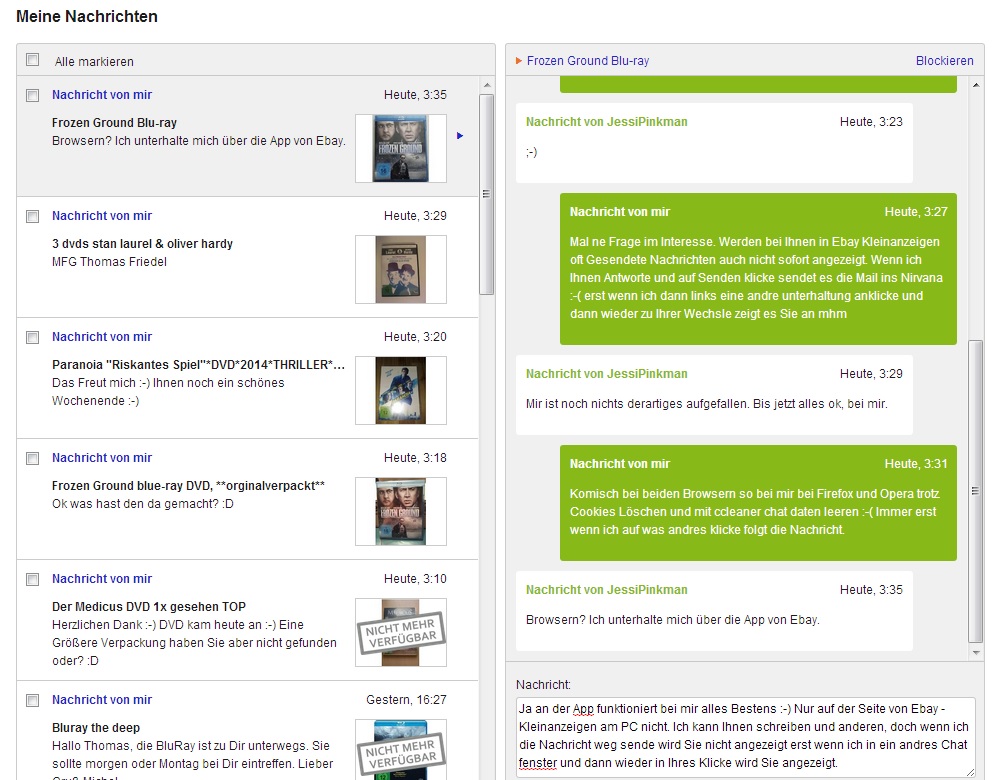Viewport: 1008px width, 780px height.
Task: Open 'Nachricht von mir' from Heute, 3:29
Action: 102,215
